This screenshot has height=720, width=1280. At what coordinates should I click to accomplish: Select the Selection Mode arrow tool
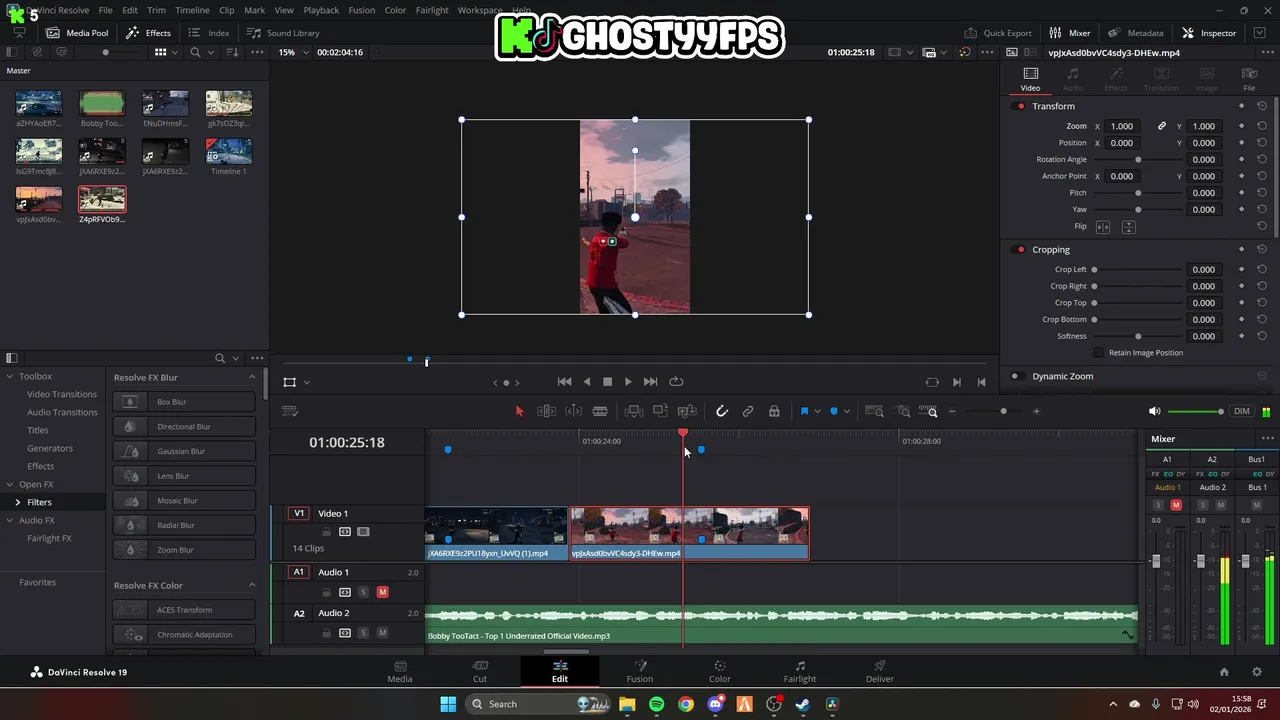click(519, 411)
